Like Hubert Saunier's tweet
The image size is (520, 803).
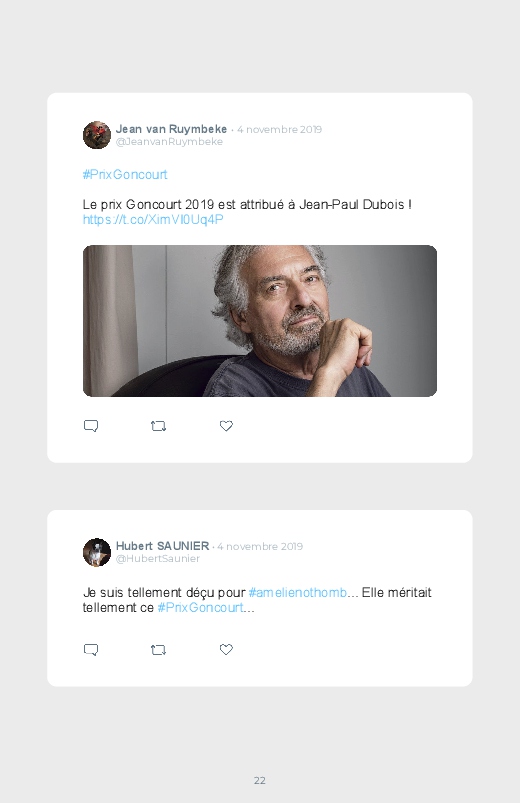point(226,649)
